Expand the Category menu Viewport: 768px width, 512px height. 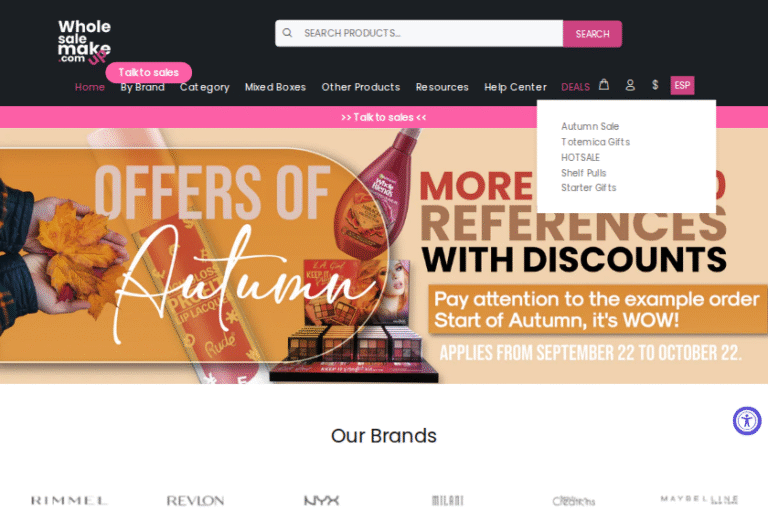[x=204, y=87]
